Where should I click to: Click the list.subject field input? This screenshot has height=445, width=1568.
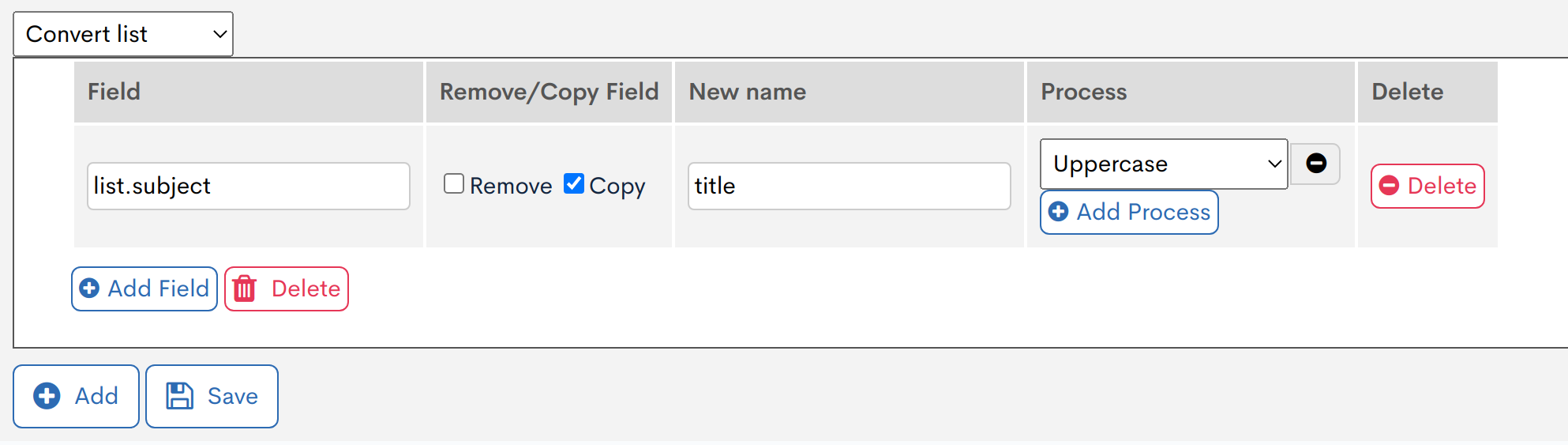coord(248,186)
